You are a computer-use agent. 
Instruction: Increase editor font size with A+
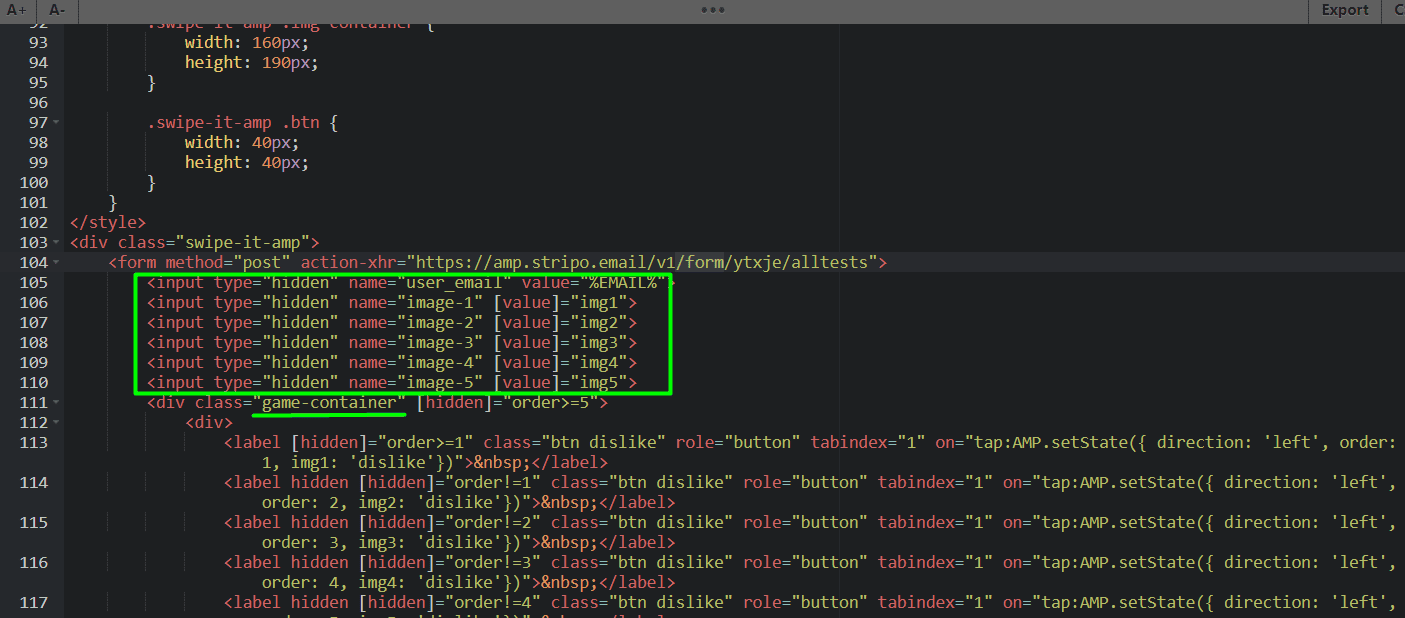16,10
